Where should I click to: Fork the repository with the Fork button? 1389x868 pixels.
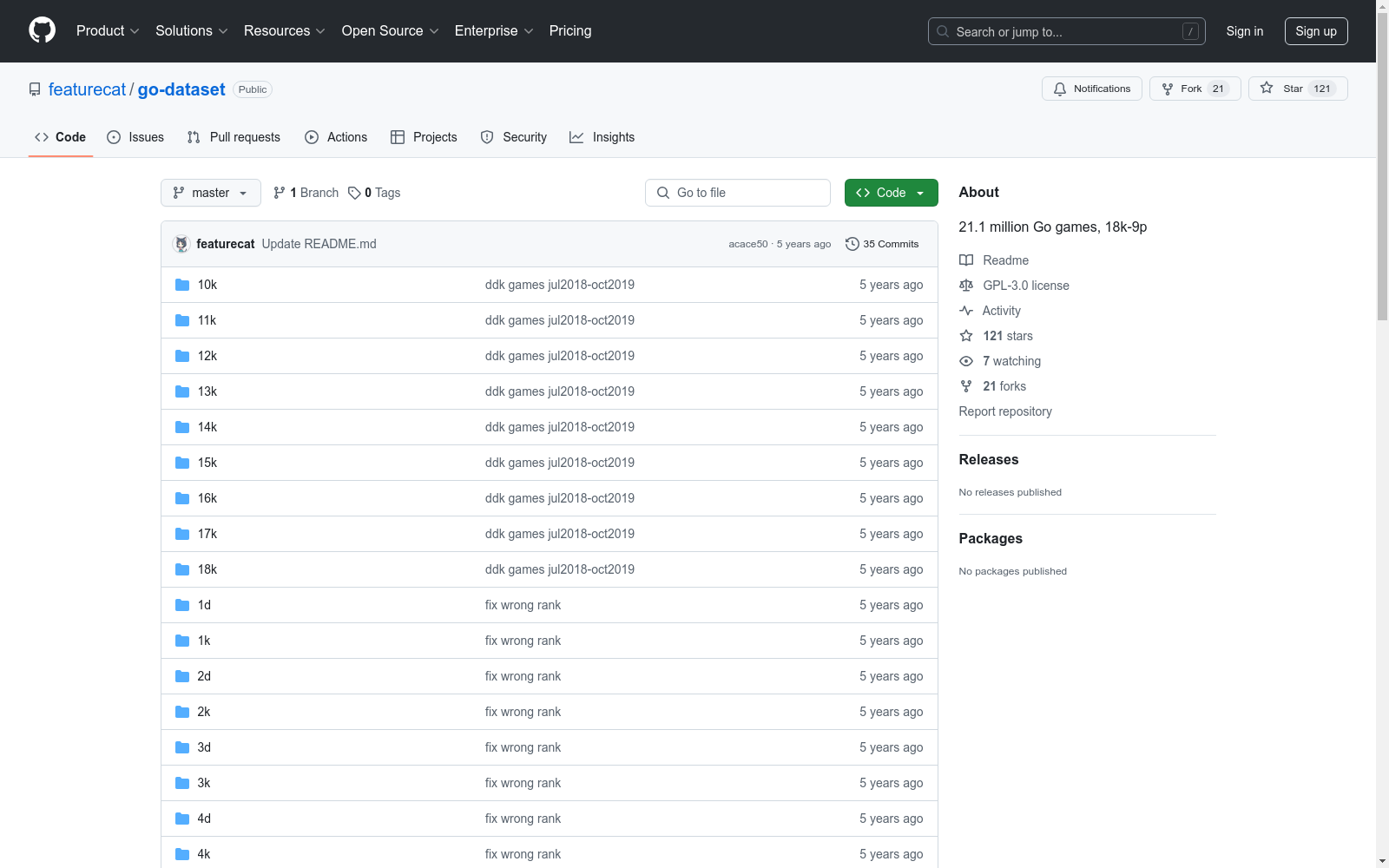coord(1195,89)
